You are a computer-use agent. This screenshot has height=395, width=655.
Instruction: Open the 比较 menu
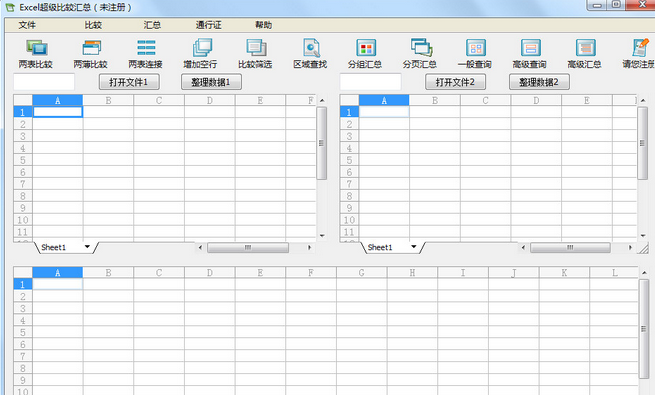[93, 25]
